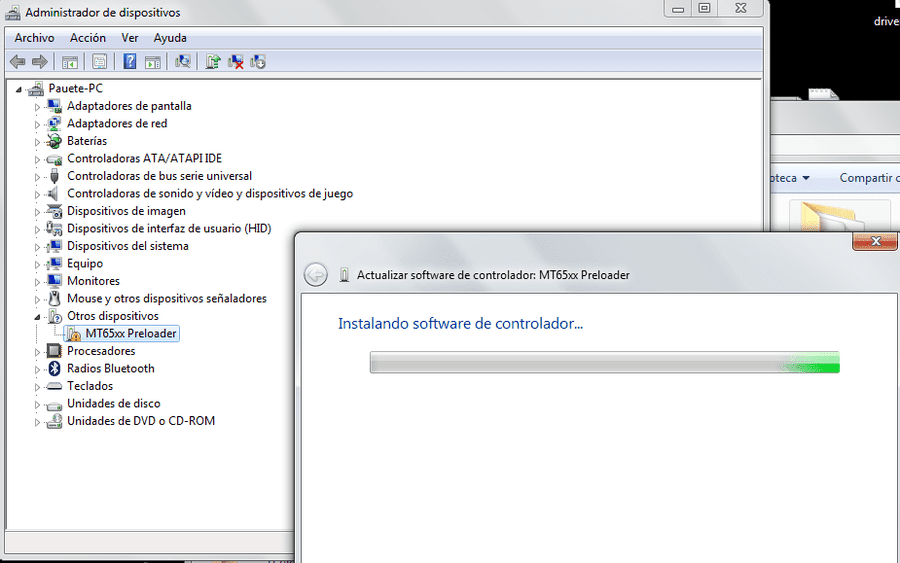The image size is (900, 563).
Task: Expand the Dispositivos del sistema node
Action: (x=37, y=247)
